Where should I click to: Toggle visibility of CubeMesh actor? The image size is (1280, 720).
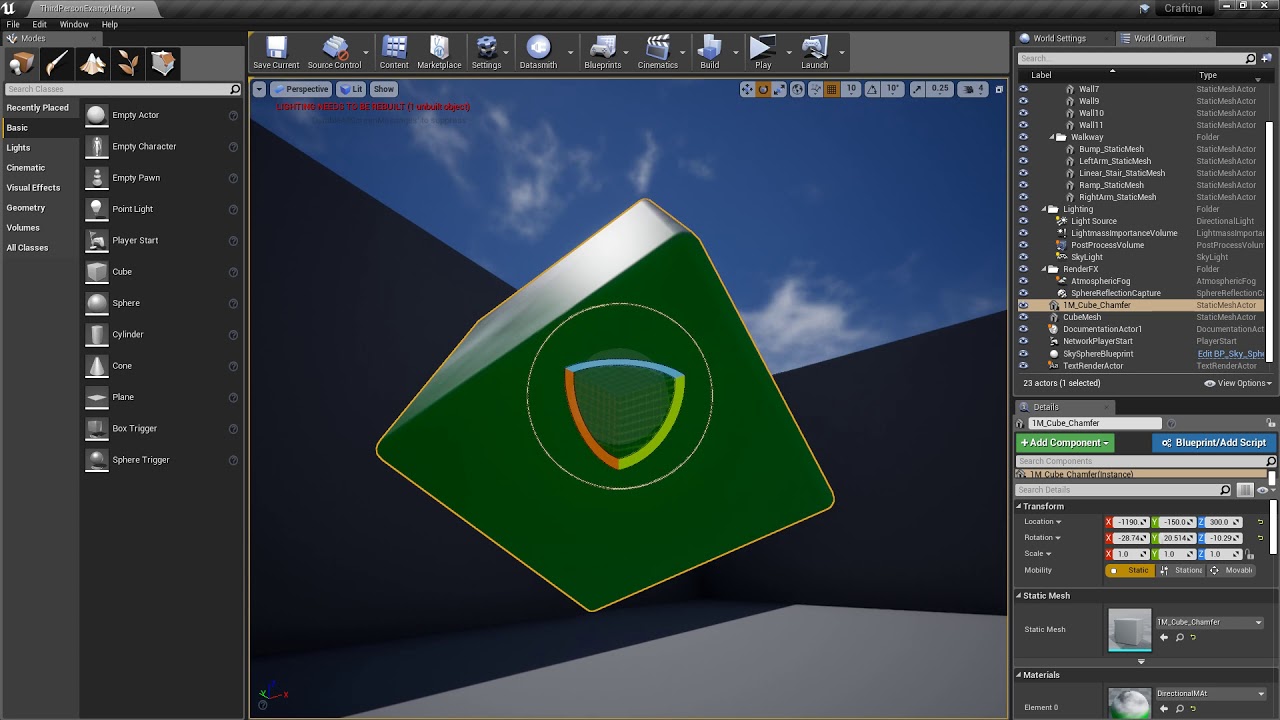[1023, 317]
